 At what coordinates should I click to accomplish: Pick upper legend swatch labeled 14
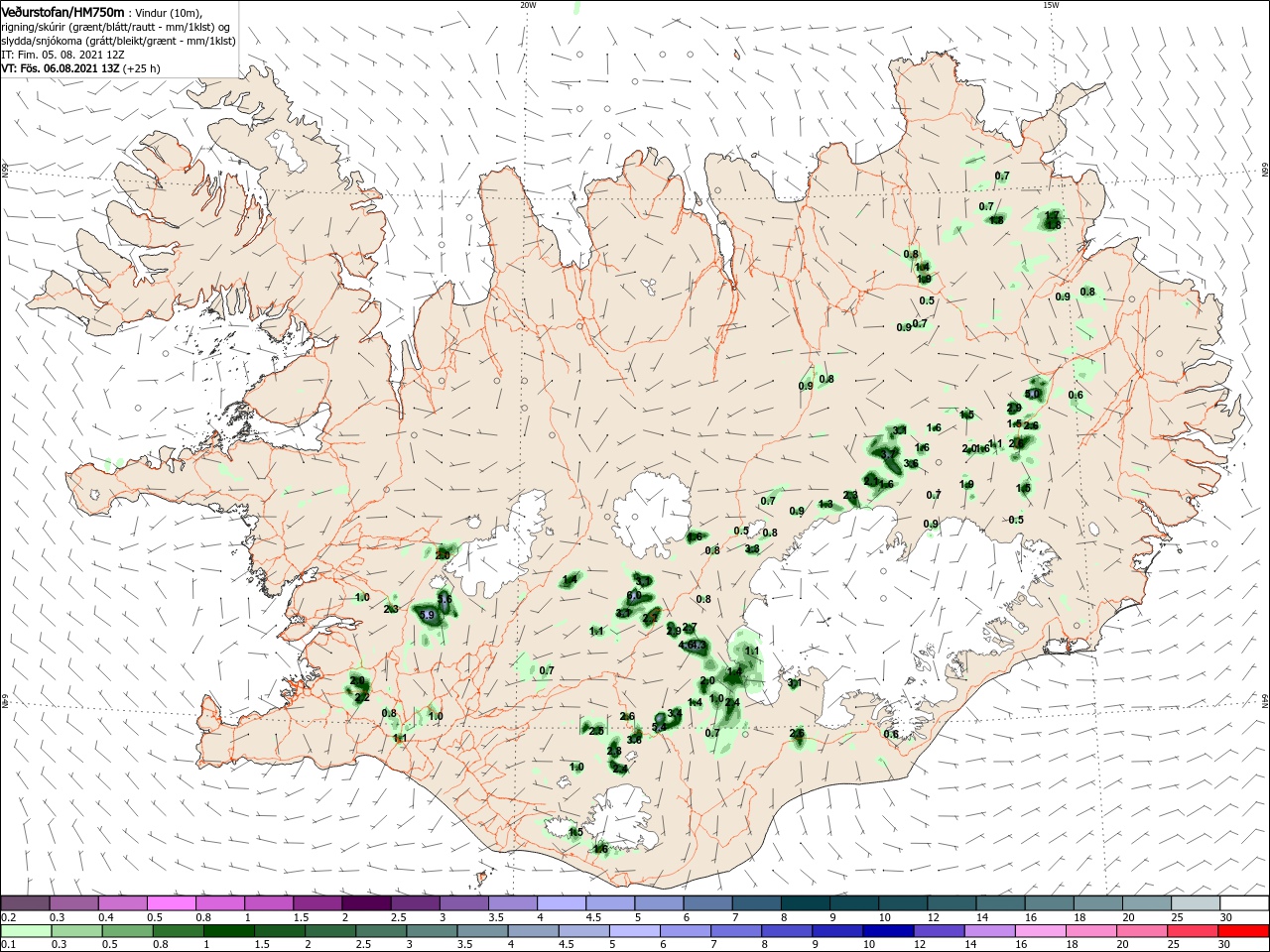pyautogui.click(x=1001, y=902)
